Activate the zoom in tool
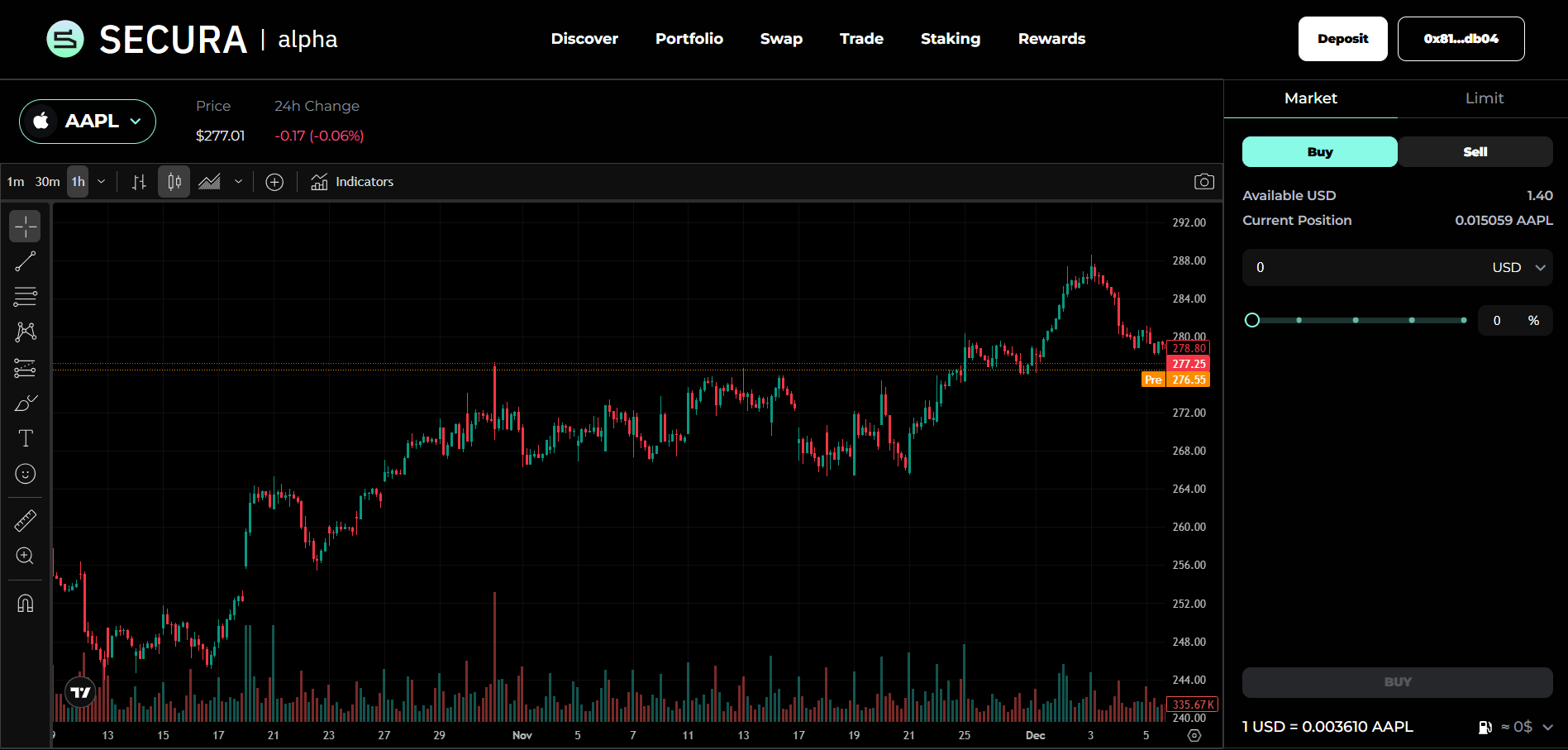1568x750 pixels. coord(25,556)
